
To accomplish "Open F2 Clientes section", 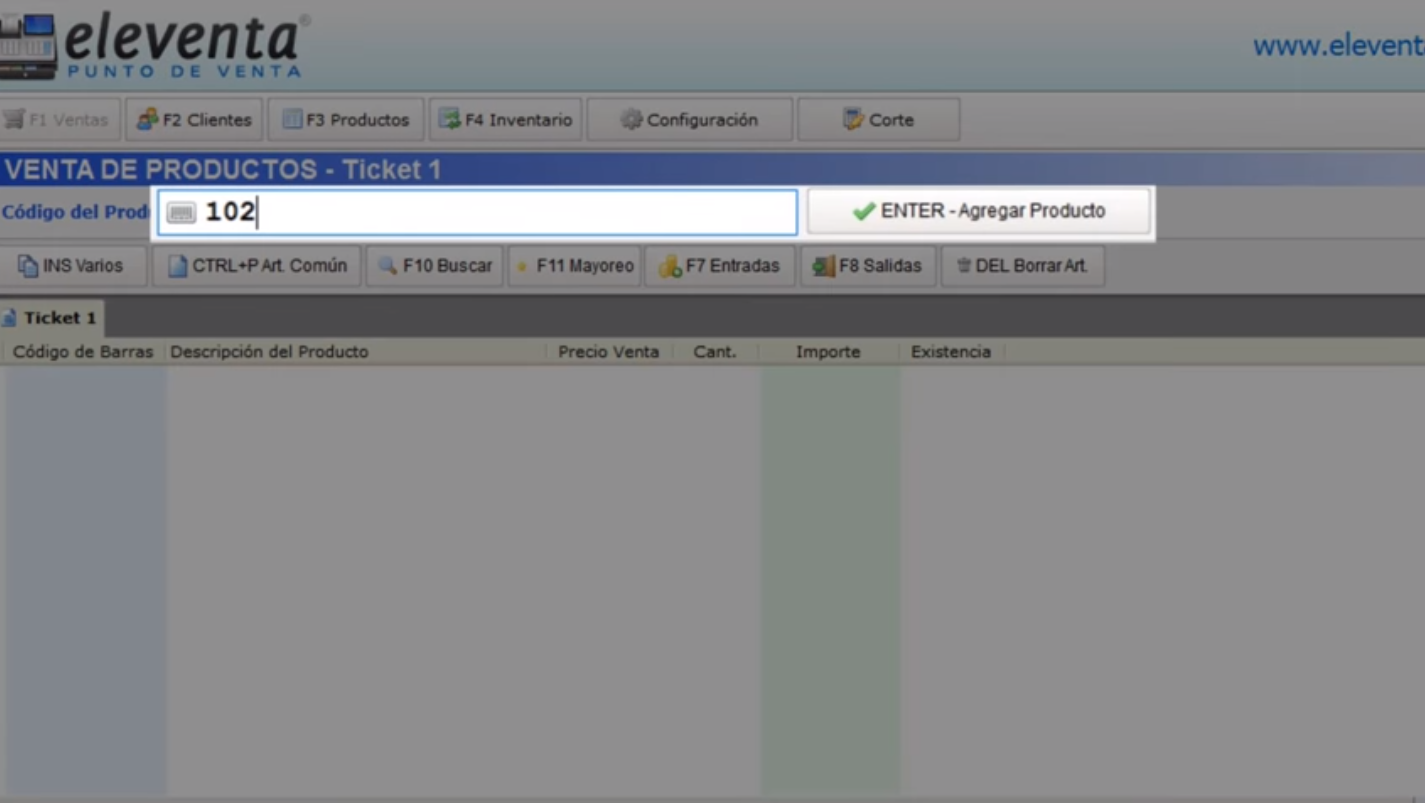I will pos(195,120).
